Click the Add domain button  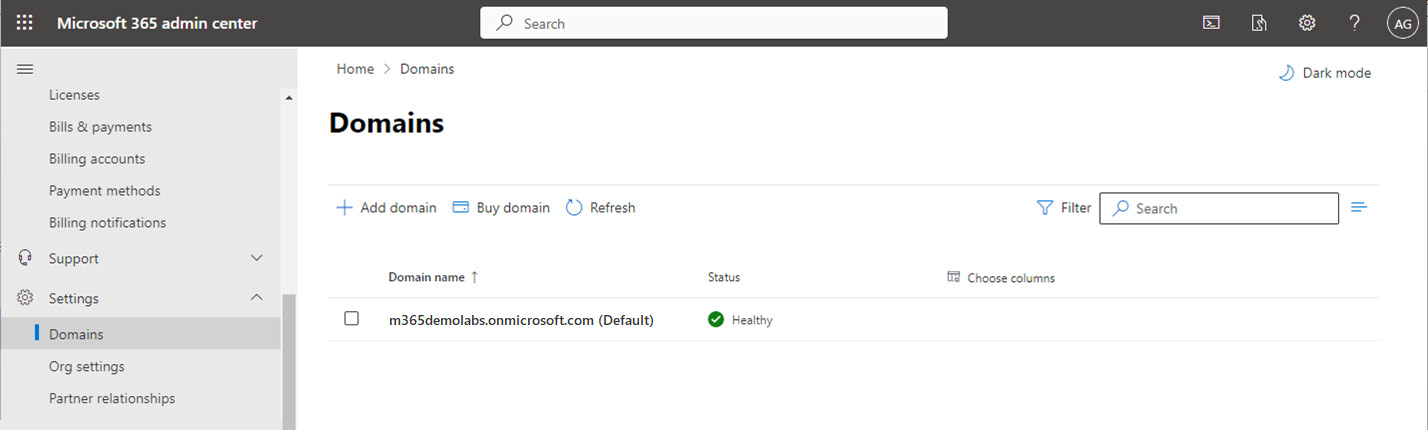[386, 208]
